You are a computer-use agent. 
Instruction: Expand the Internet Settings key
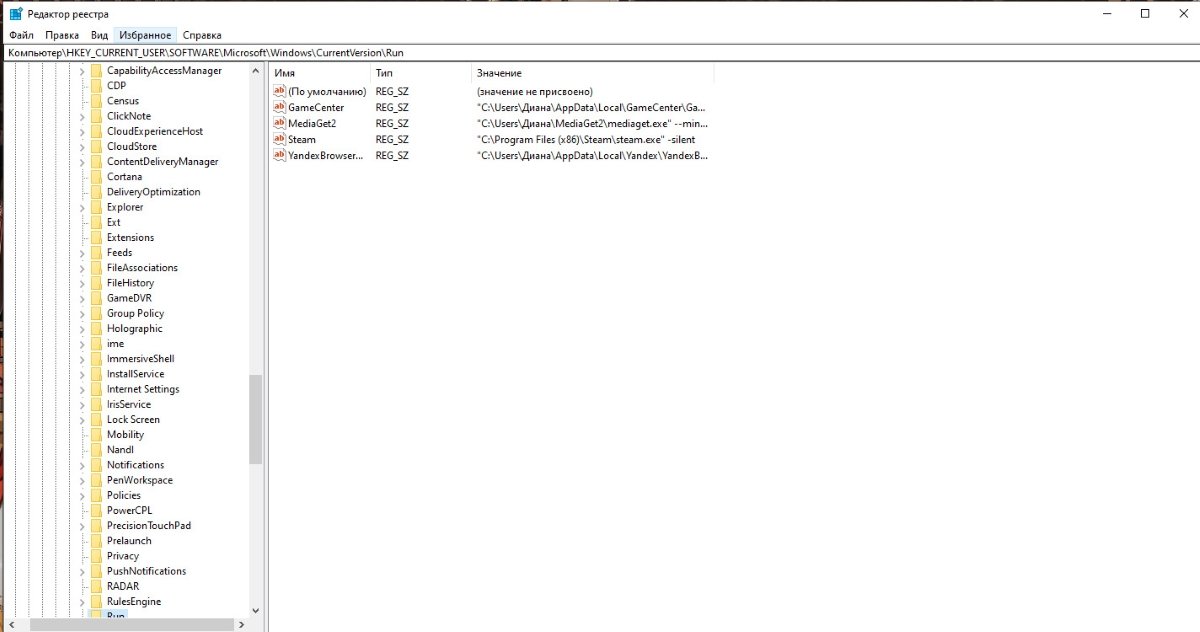81,389
